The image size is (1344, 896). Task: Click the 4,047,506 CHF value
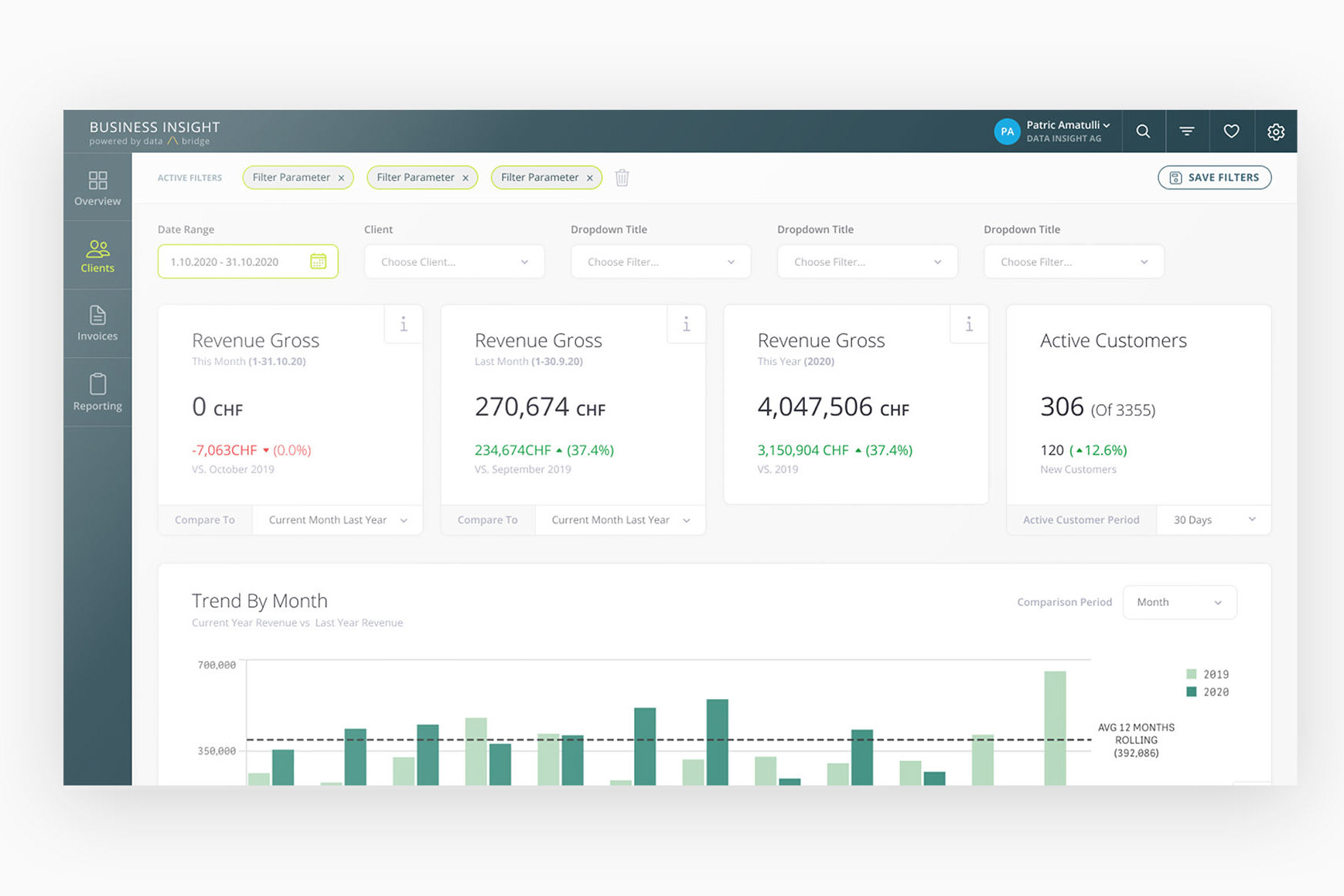[x=833, y=407]
